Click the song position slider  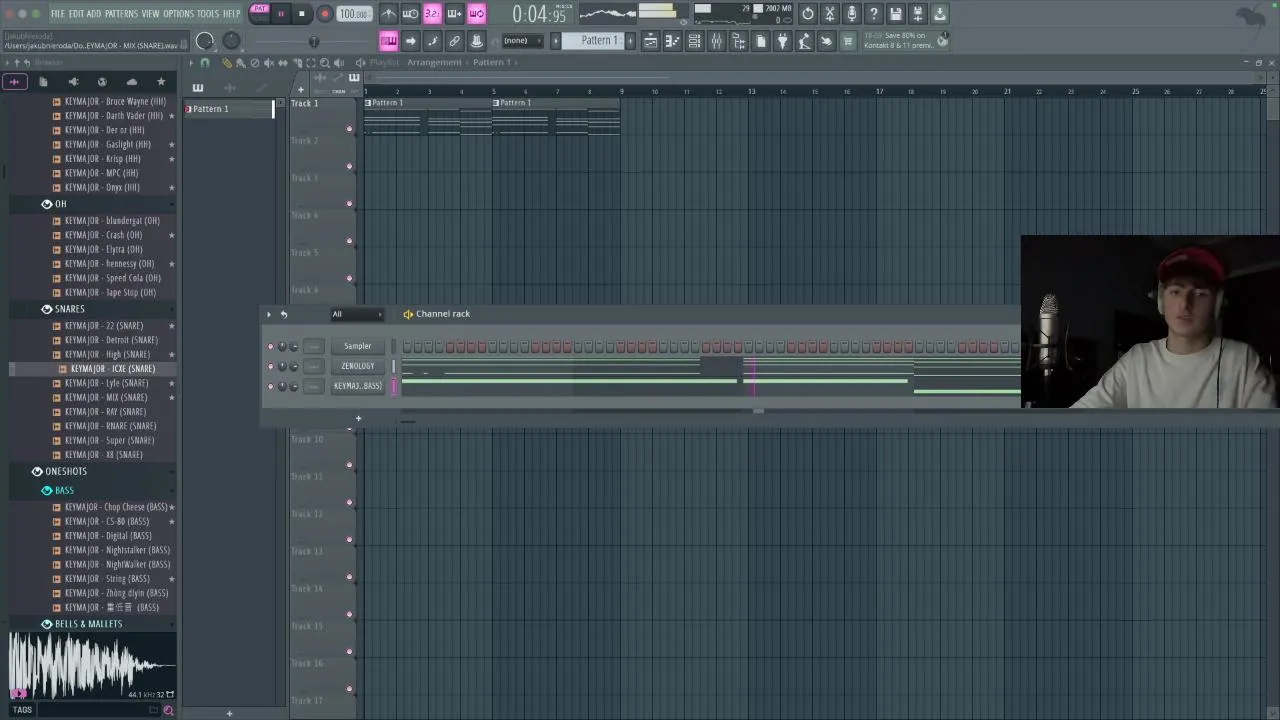(x=313, y=41)
